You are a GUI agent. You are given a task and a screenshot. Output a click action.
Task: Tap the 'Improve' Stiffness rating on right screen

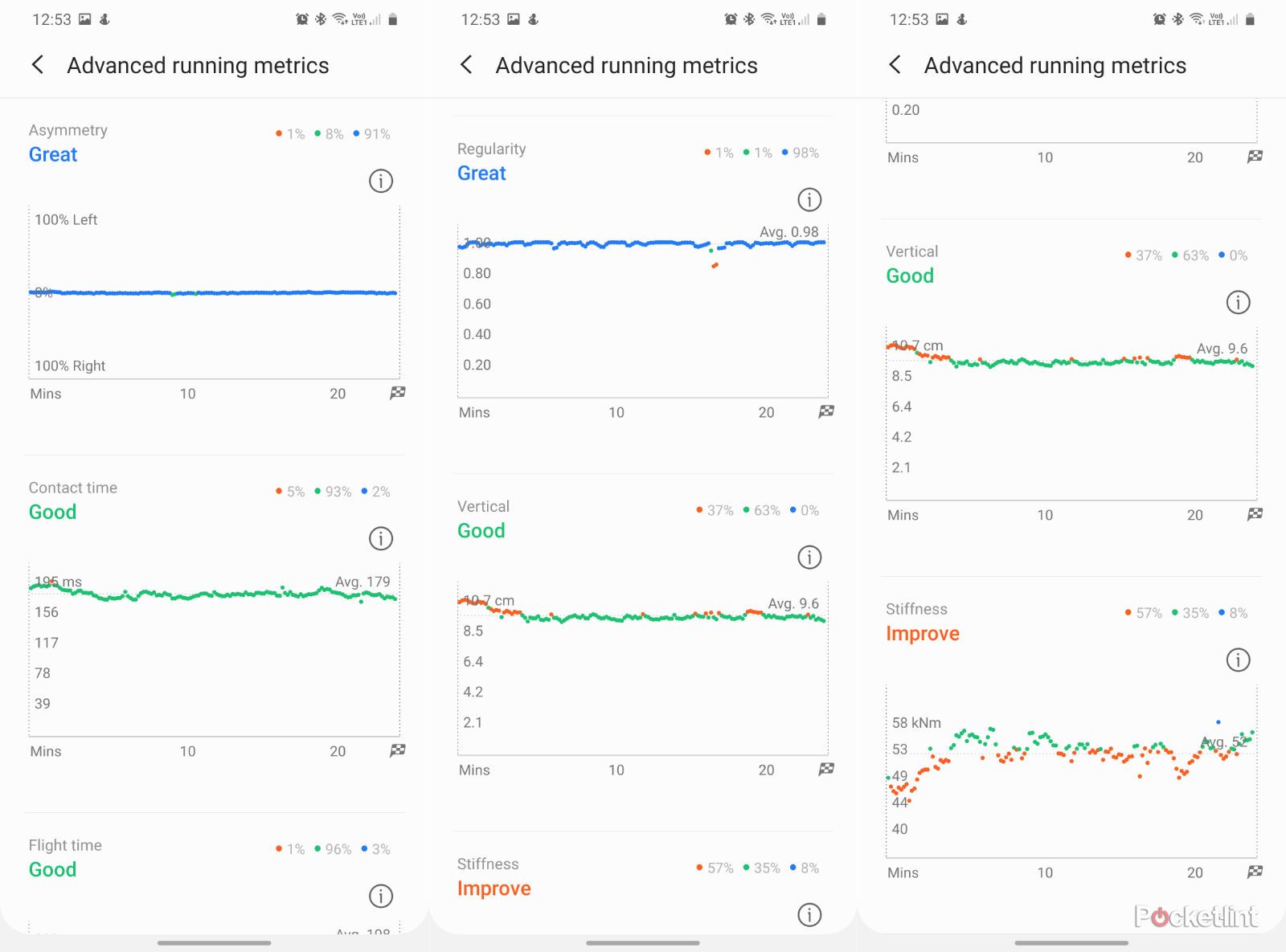coord(923,633)
